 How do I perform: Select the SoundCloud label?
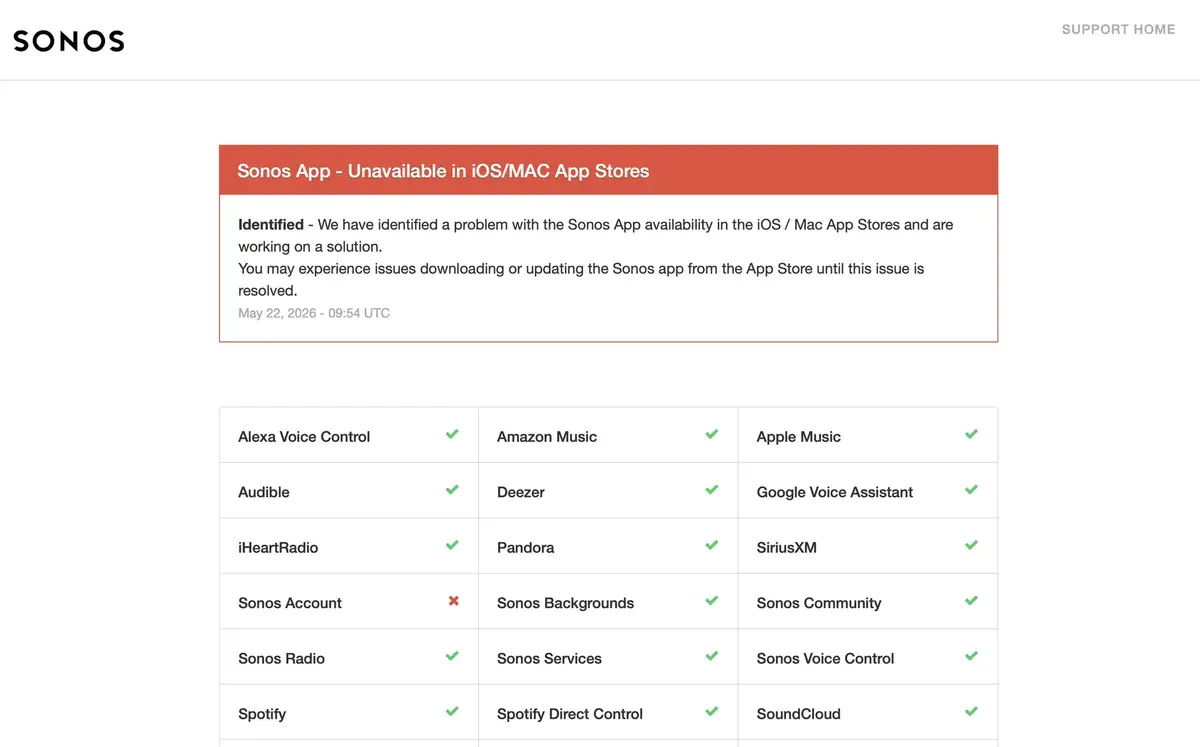(x=799, y=714)
